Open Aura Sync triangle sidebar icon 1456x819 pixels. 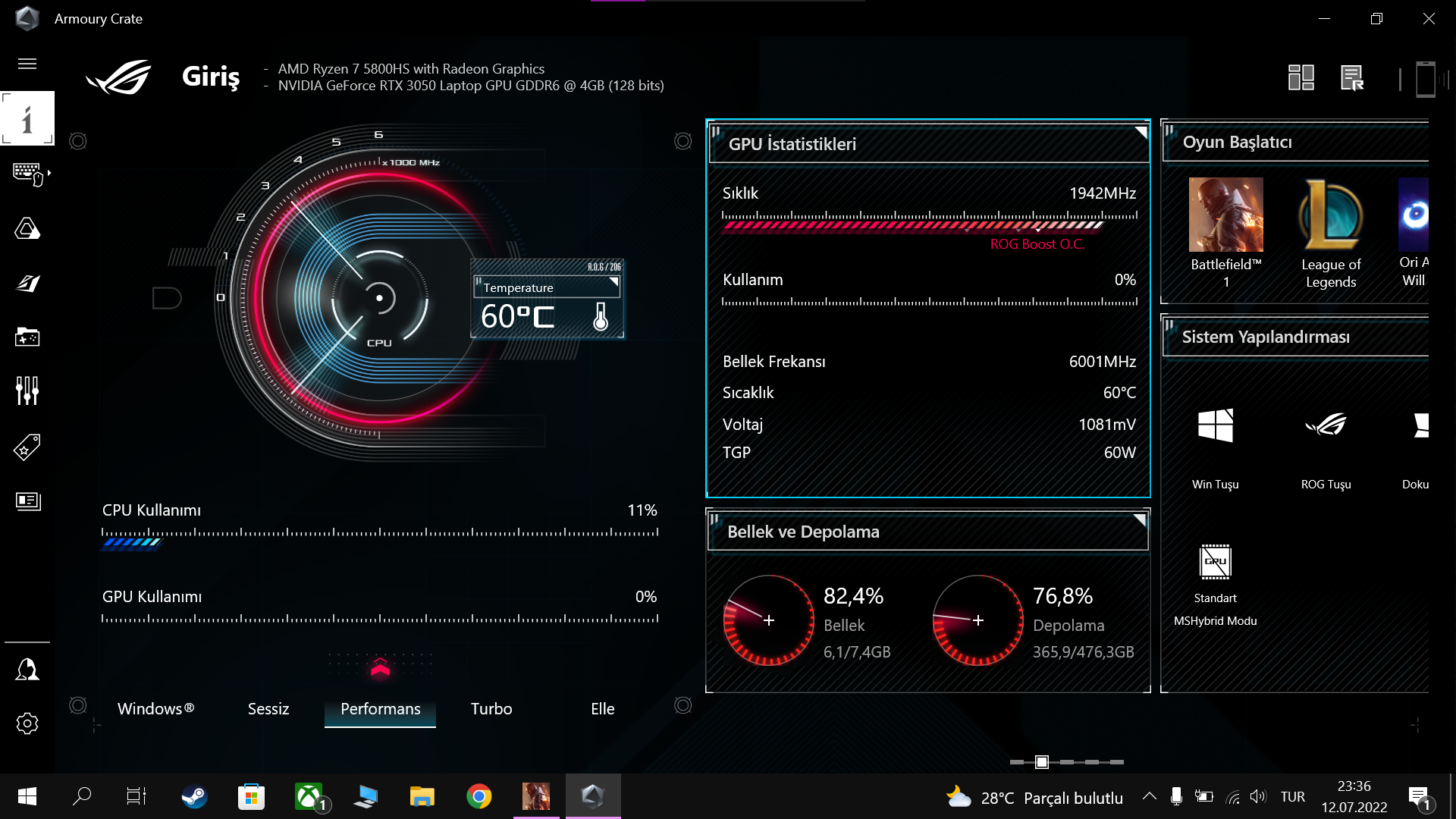(x=27, y=228)
